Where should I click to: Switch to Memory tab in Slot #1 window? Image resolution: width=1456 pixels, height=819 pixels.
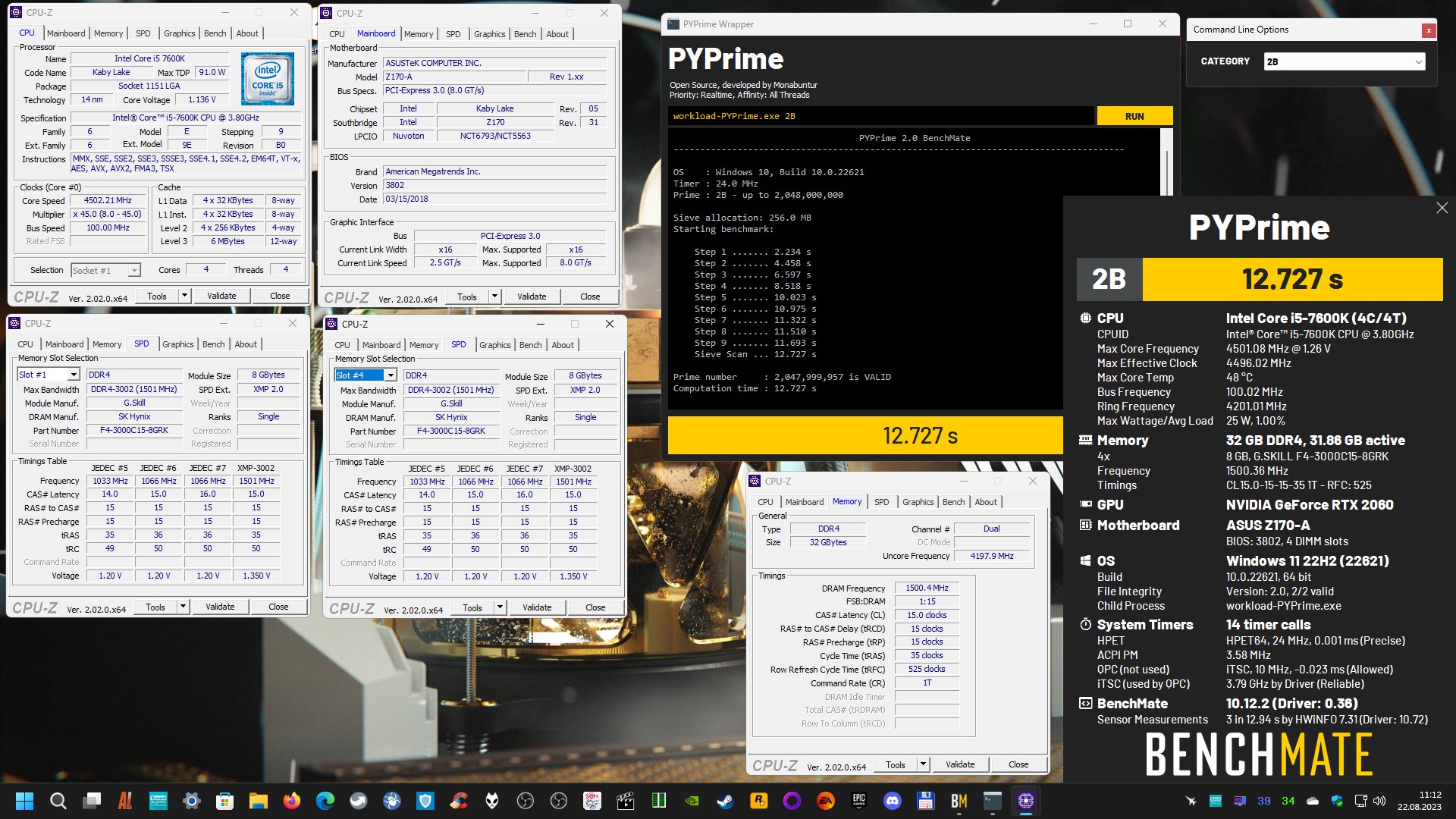[x=107, y=344]
